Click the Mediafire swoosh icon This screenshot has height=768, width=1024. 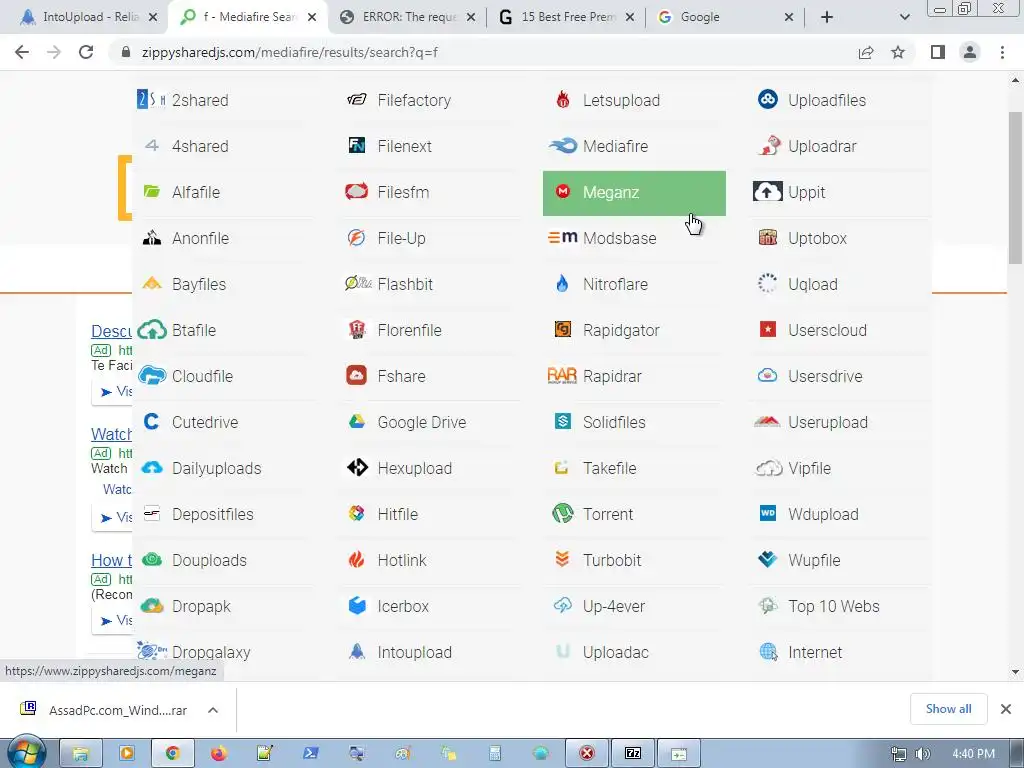[562, 146]
